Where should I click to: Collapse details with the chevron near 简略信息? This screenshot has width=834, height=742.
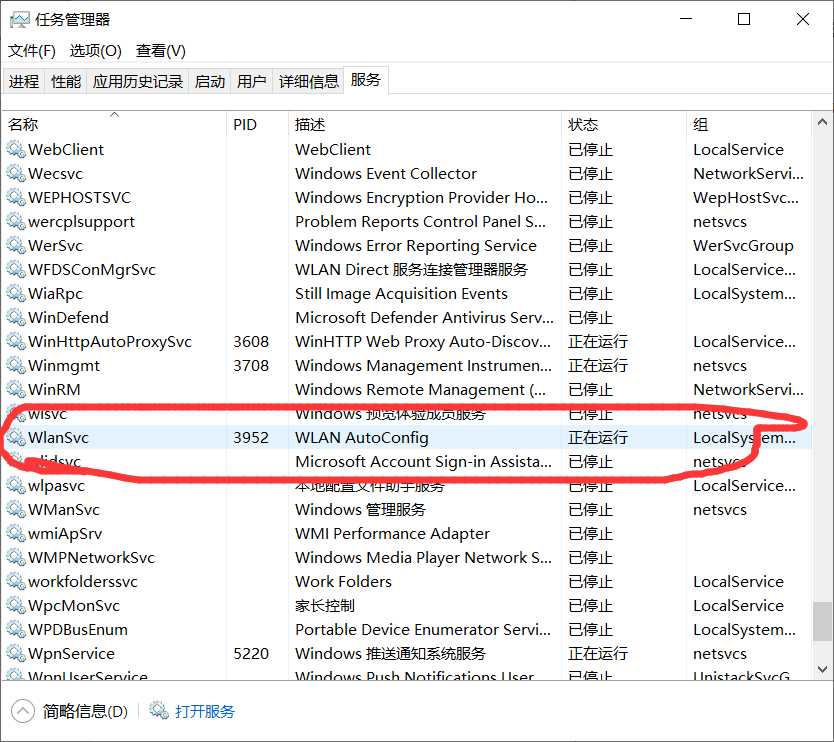pos(22,711)
